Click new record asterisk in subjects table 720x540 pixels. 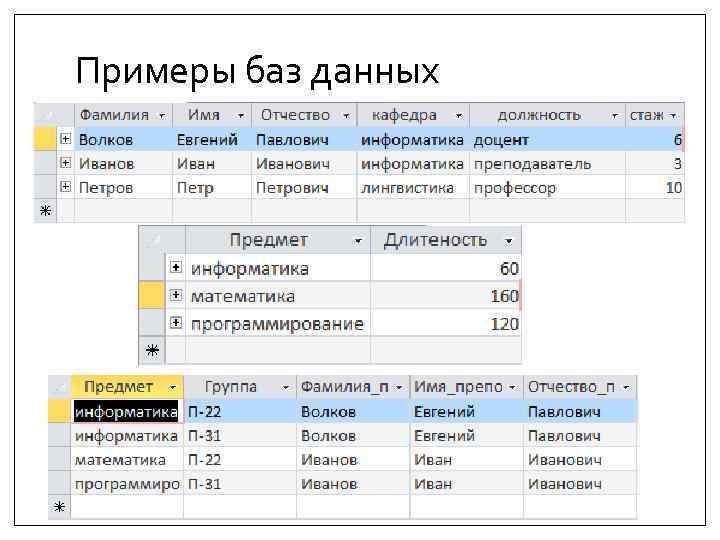tap(152, 351)
